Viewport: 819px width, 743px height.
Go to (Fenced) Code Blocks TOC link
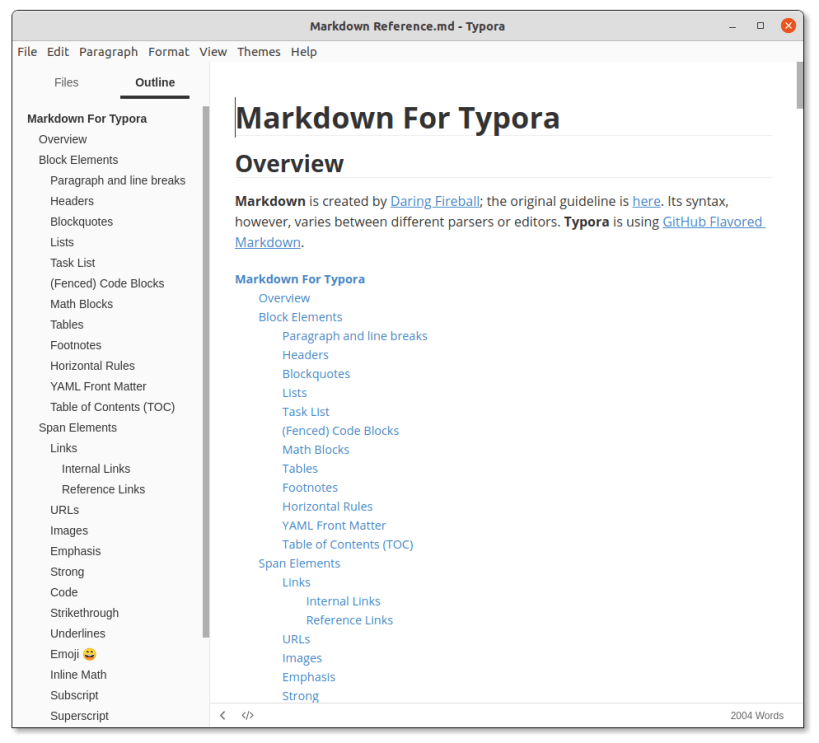pyautogui.click(x=341, y=431)
